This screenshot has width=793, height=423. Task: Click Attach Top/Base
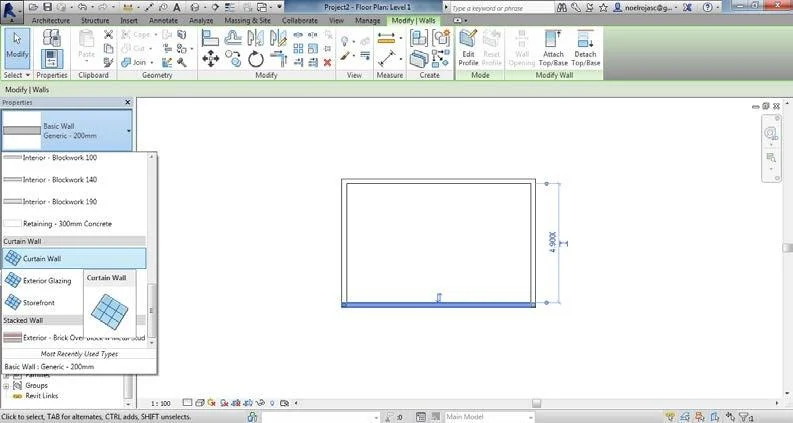coord(553,48)
